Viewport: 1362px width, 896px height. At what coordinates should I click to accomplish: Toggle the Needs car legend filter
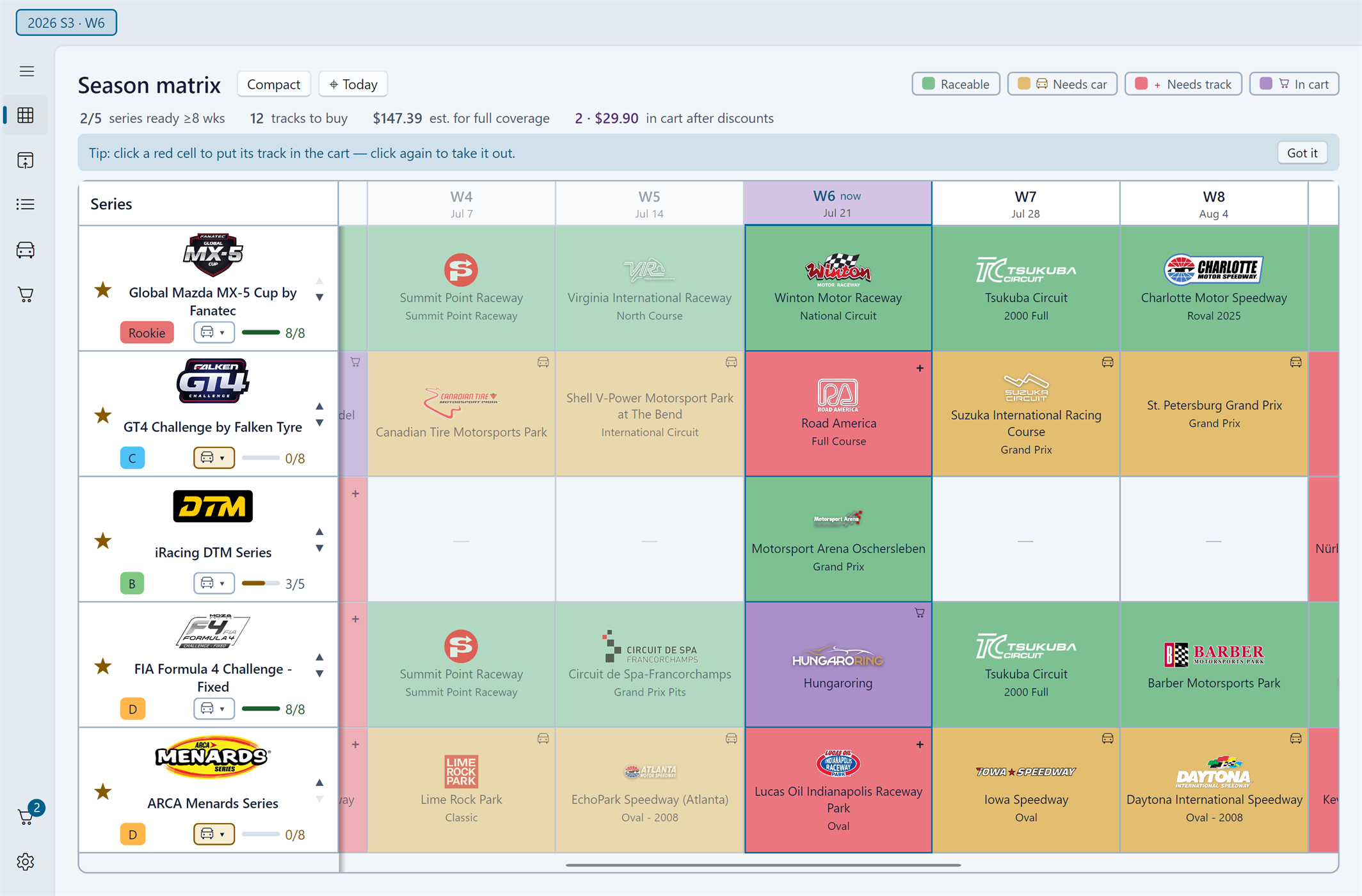1062,84
